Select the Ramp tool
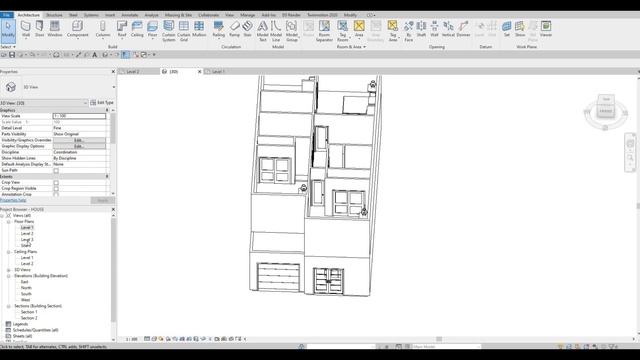 (234, 29)
